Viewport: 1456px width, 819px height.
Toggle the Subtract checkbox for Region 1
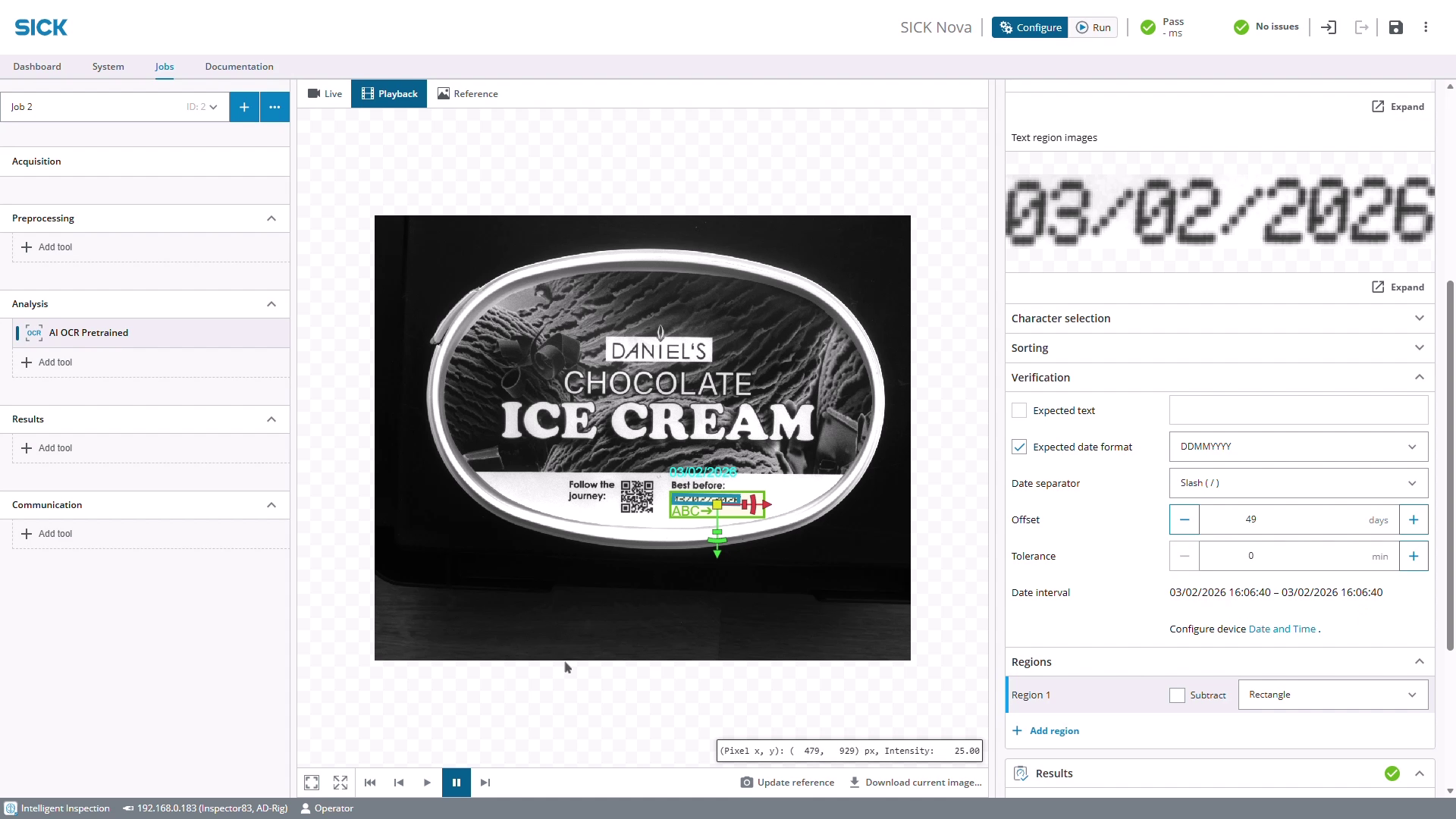1177,695
